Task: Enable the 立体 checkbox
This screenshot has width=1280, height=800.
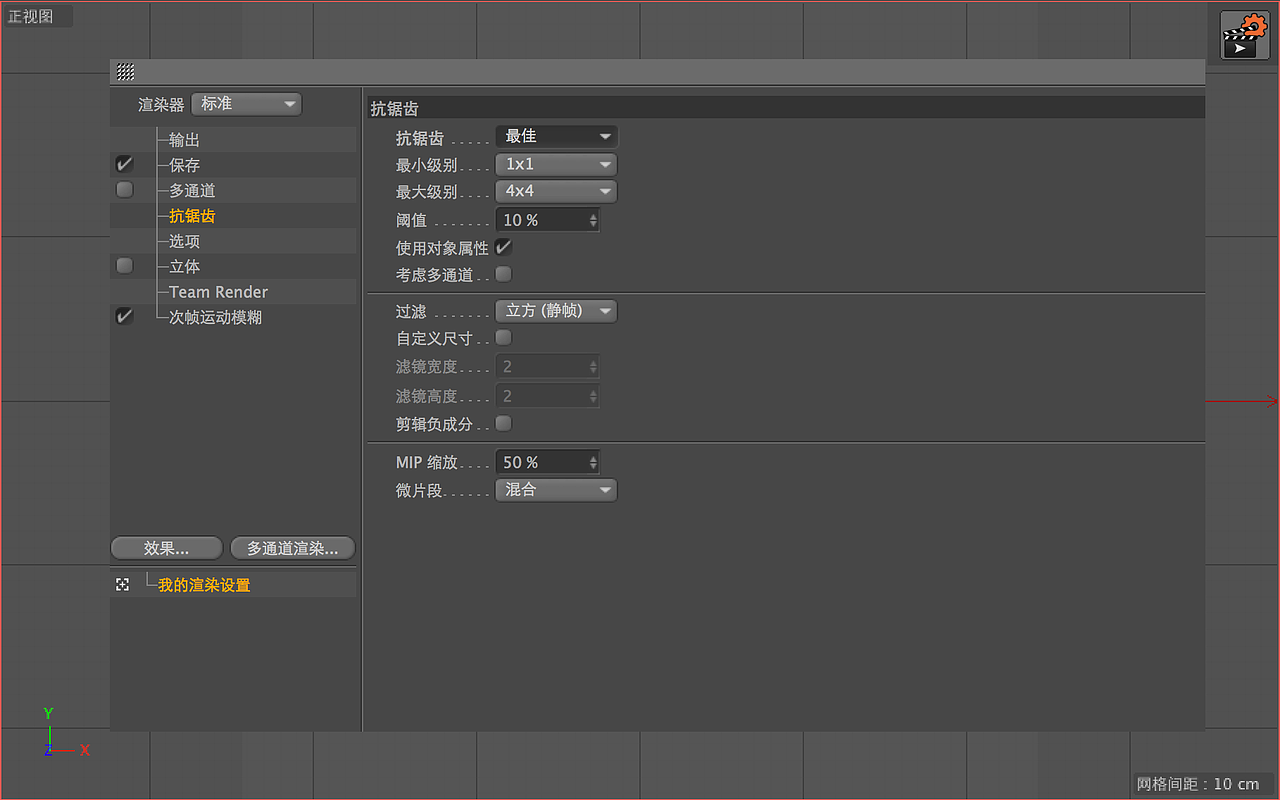Action: point(124,266)
